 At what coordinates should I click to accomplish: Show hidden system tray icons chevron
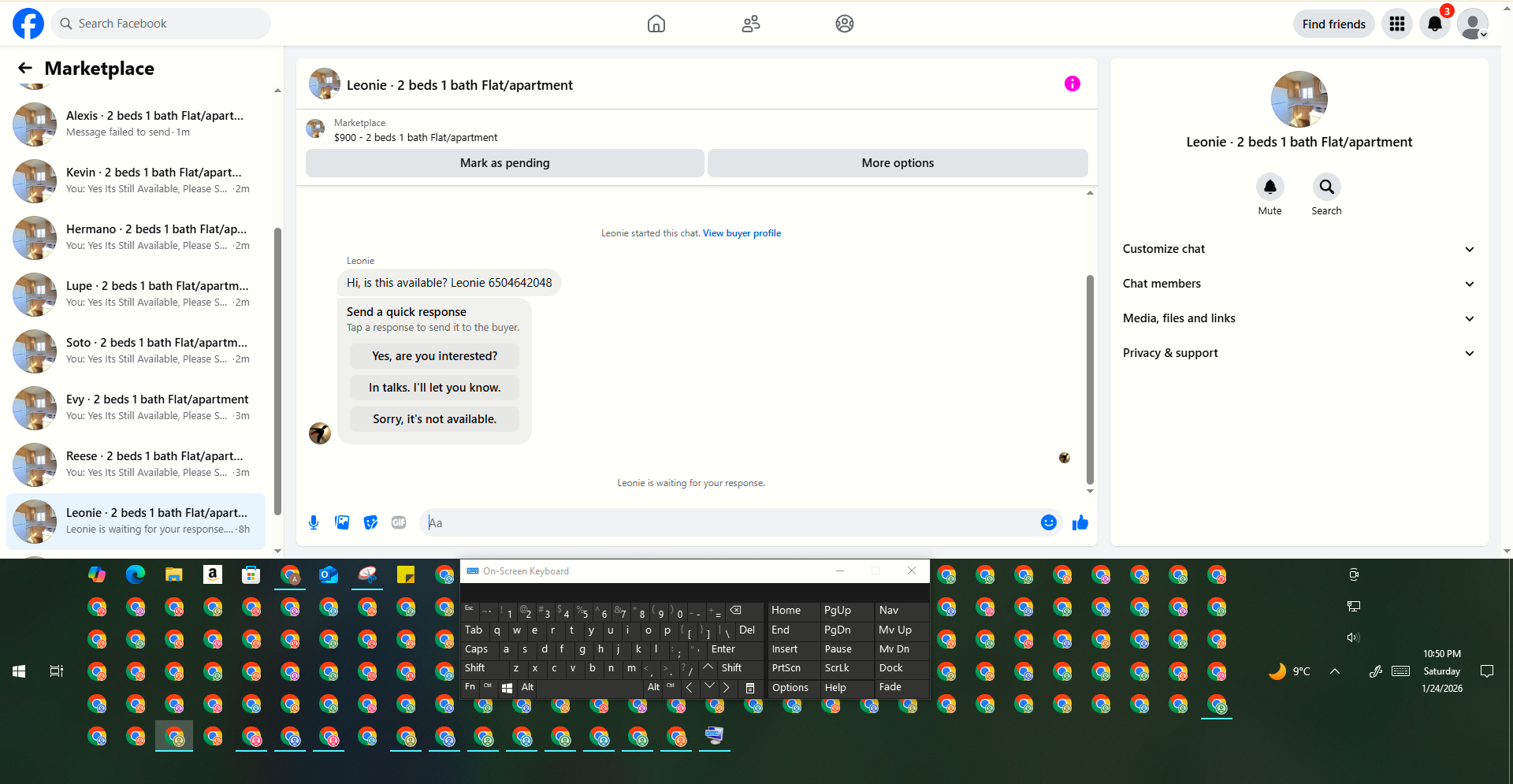coord(1335,671)
